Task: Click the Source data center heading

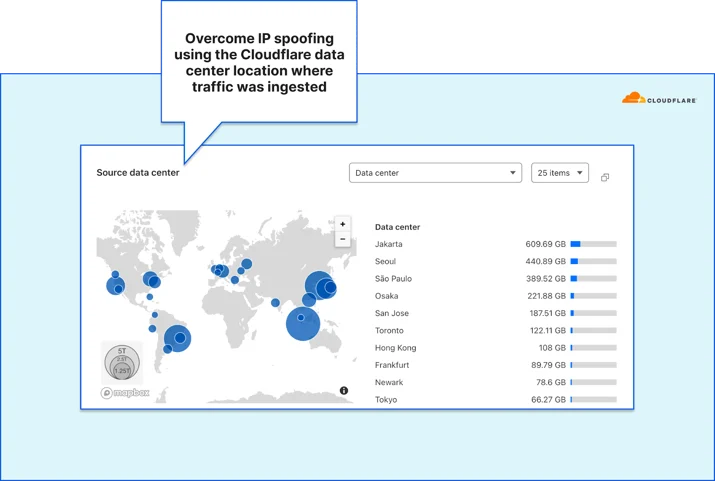Action: [x=138, y=173]
